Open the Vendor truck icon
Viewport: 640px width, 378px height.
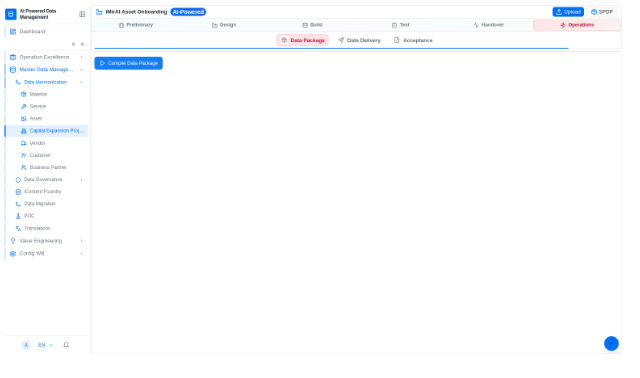pyautogui.click(x=24, y=143)
